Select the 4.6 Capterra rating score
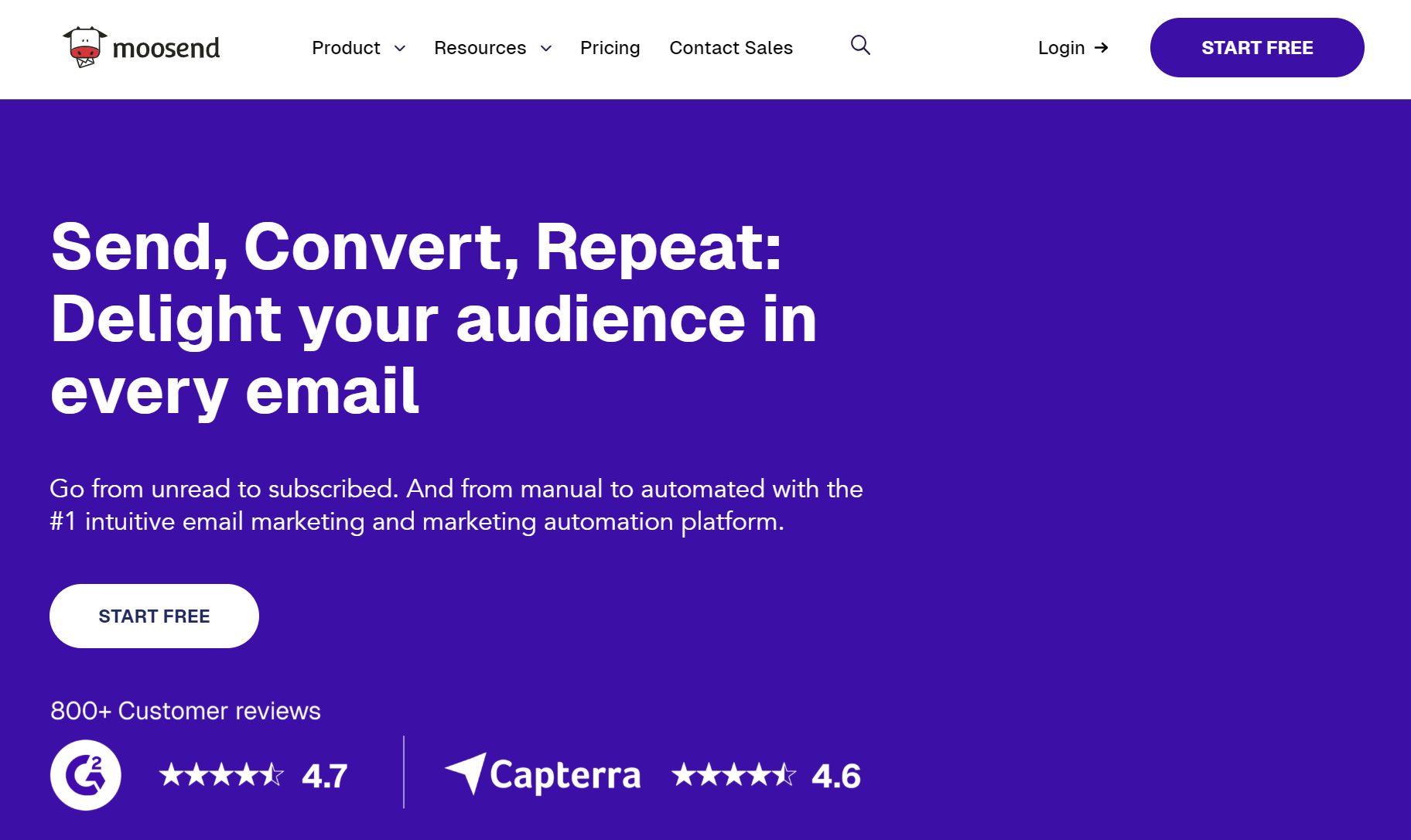The image size is (1411, 840). click(834, 774)
